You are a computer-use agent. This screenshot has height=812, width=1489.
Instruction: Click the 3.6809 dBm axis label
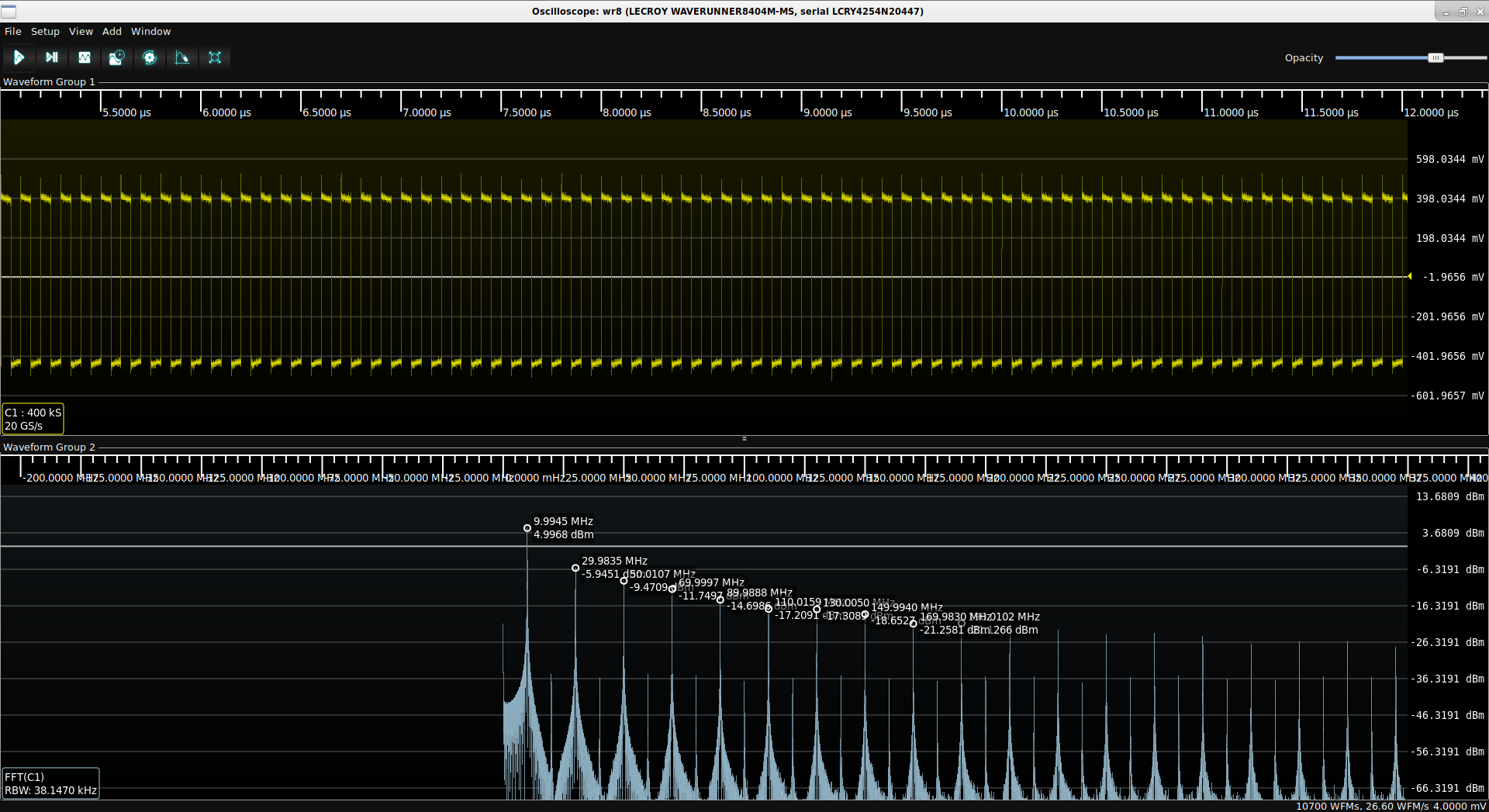1453,534
